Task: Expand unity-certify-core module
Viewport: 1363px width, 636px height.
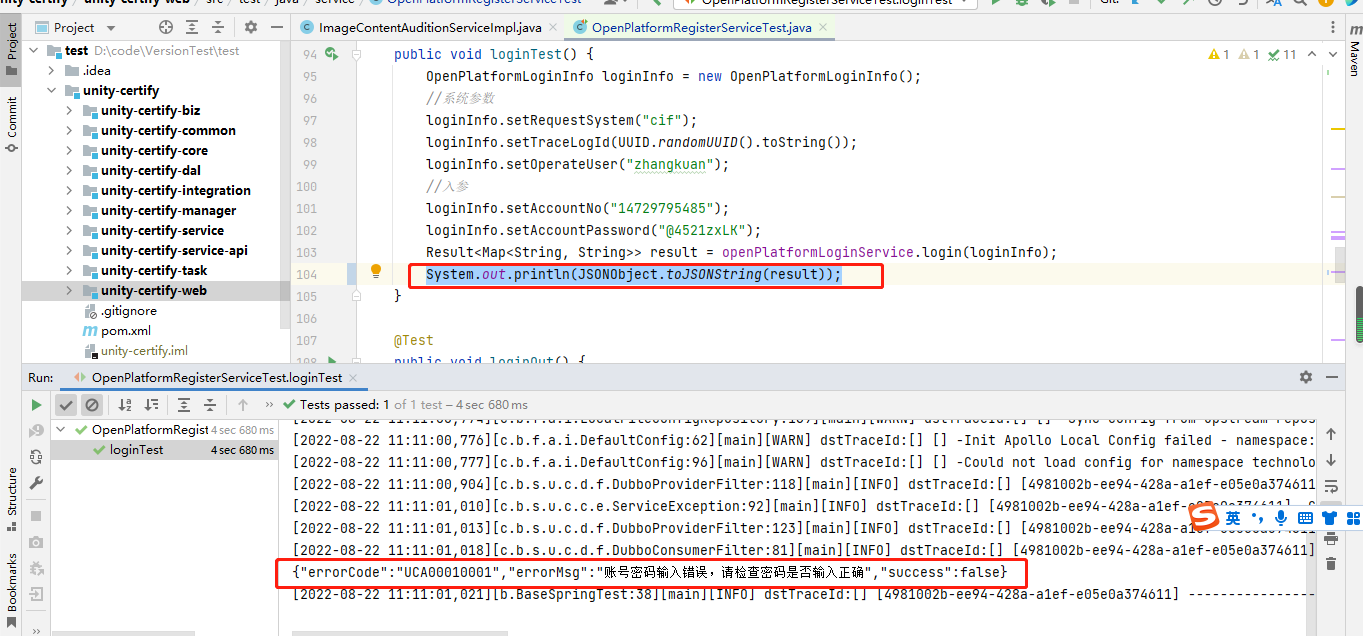Action: tap(70, 150)
